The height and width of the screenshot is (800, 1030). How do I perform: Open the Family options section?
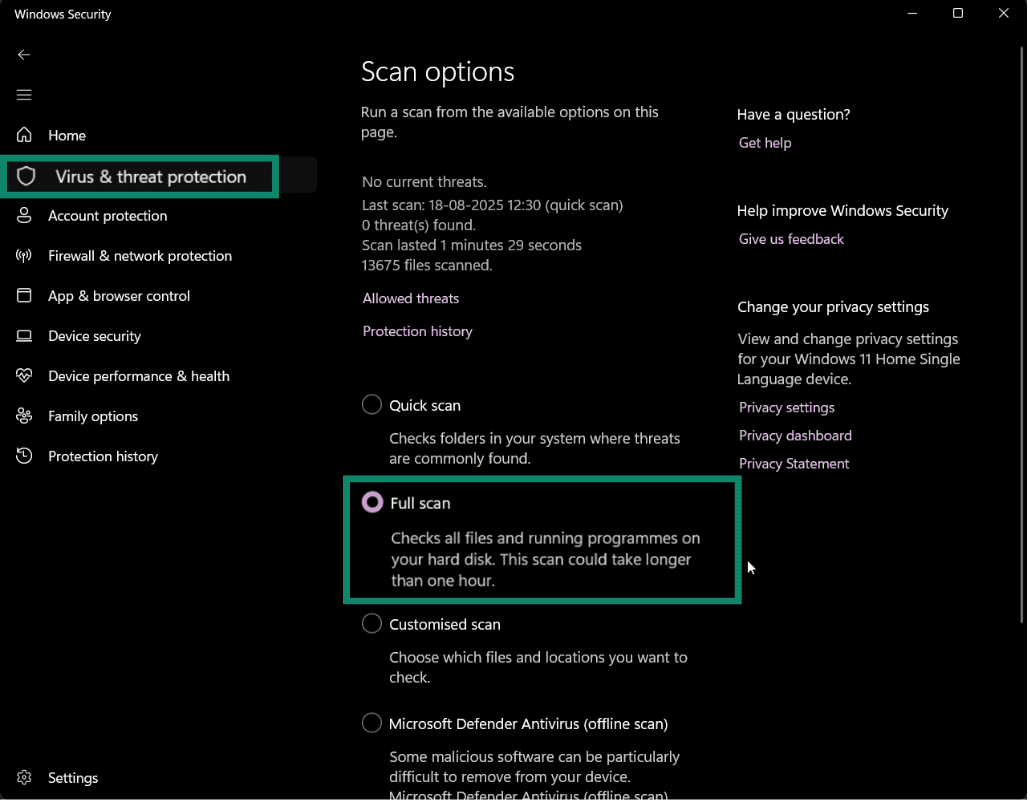click(x=91, y=416)
